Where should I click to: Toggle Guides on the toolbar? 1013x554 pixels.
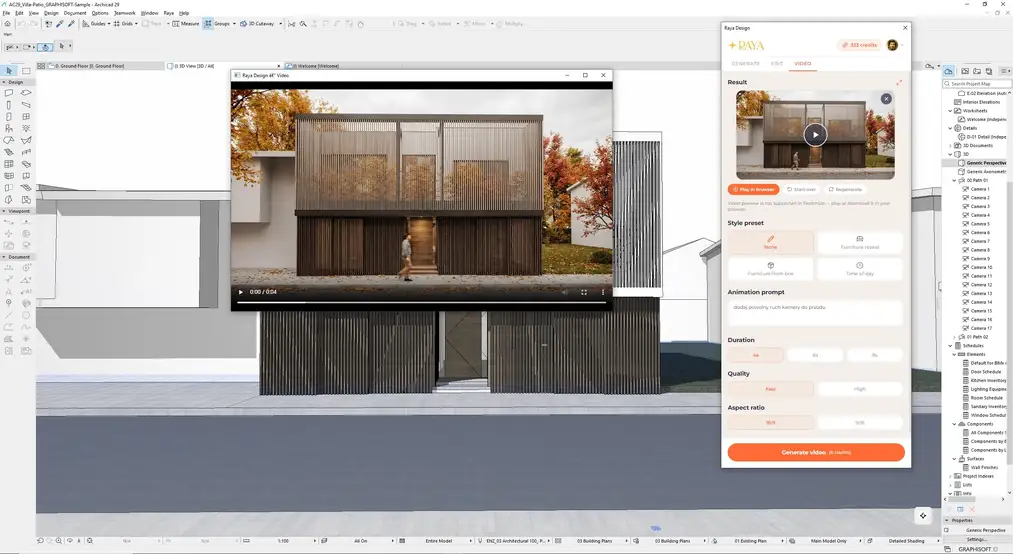pos(94,24)
